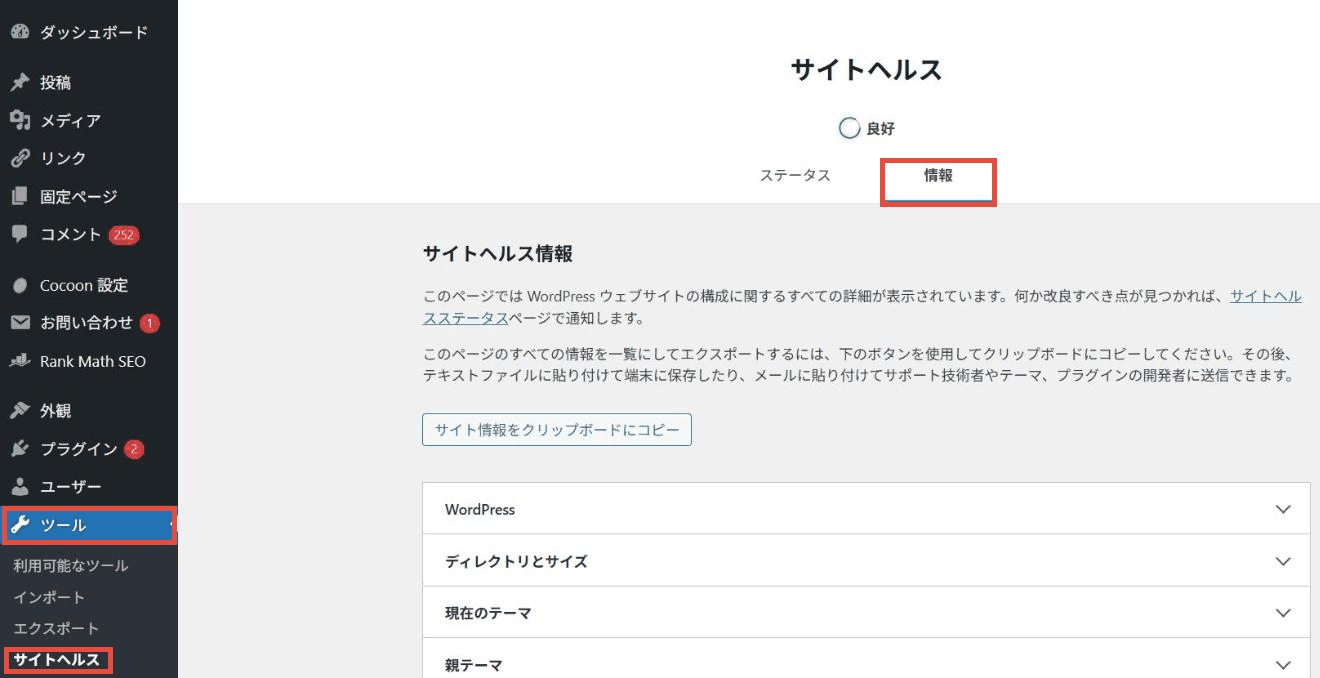This screenshot has height=678, width=1320.
Task: Copy site info with サイト情報をクリップボードにコピー button
Action: (x=557, y=430)
